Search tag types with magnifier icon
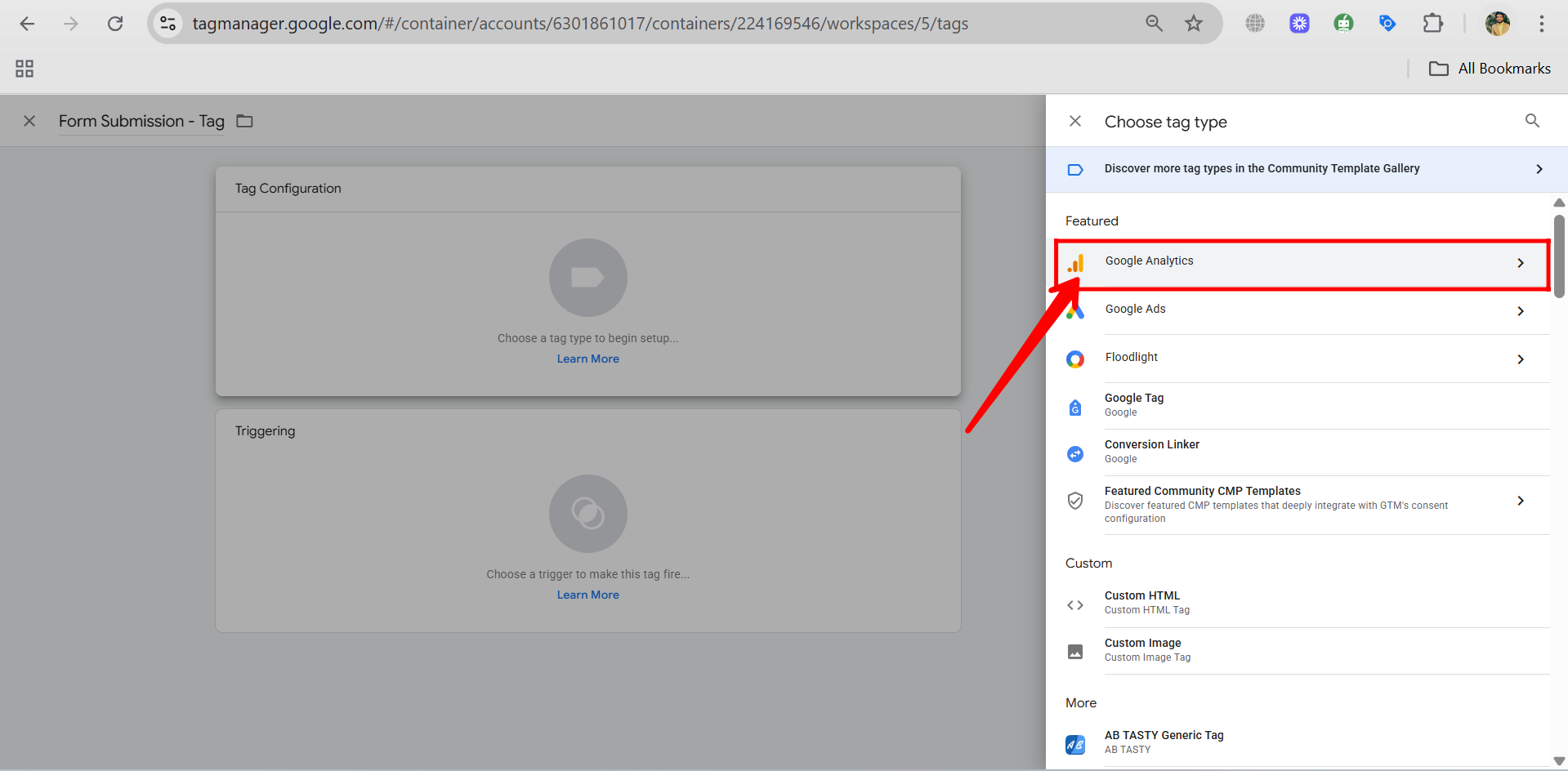This screenshot has width=1568, height=771. tap(1532, 121)
